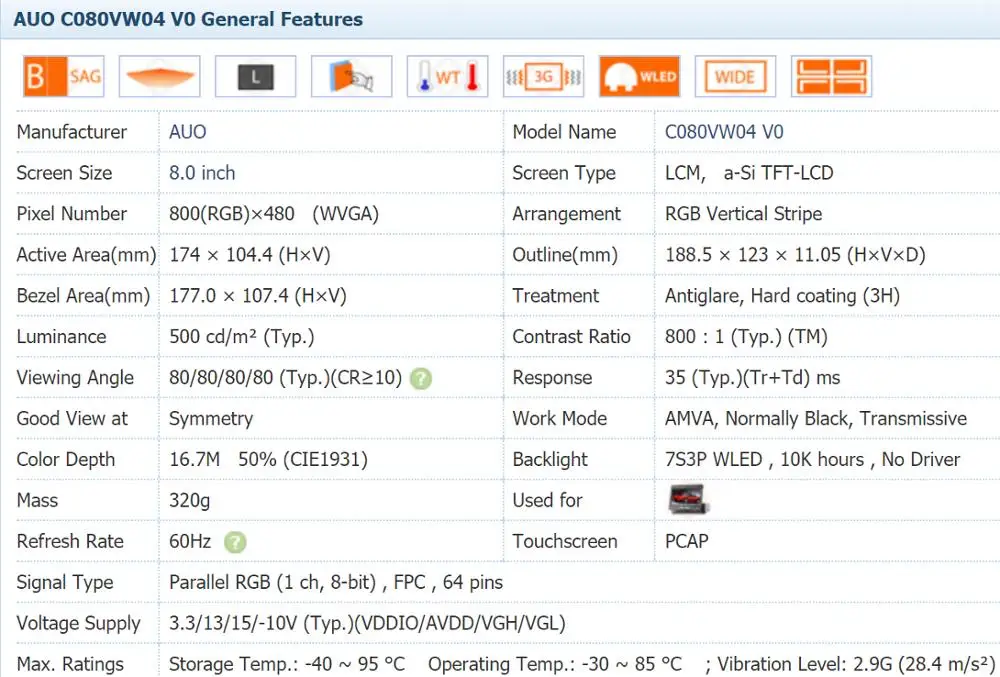Select the '320g' mass value
Viewport: 1000px width, 677px height.
189,500
